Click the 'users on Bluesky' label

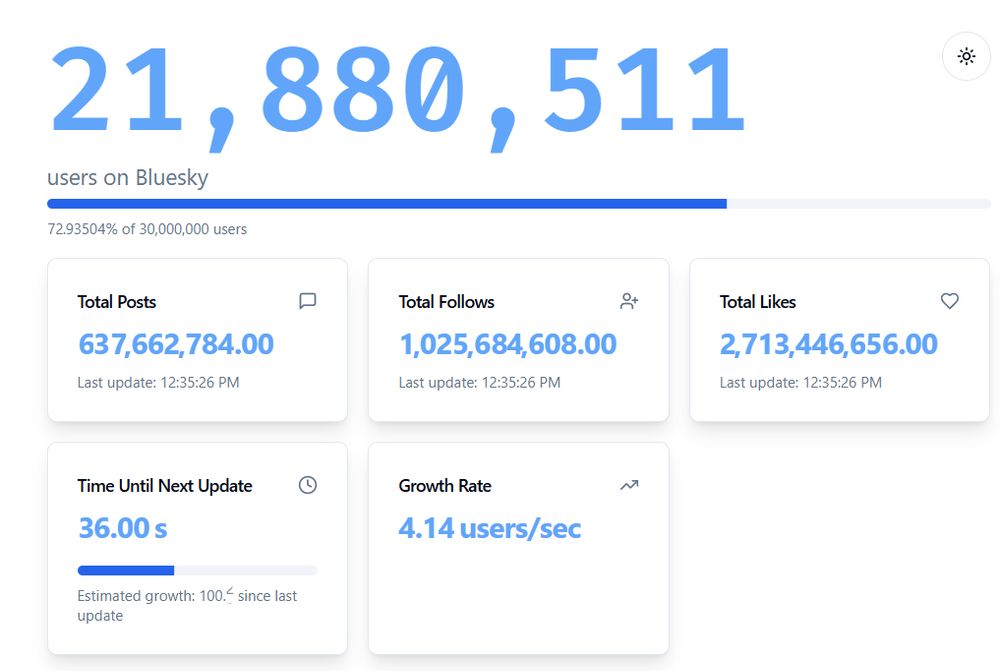coord(128,177)
